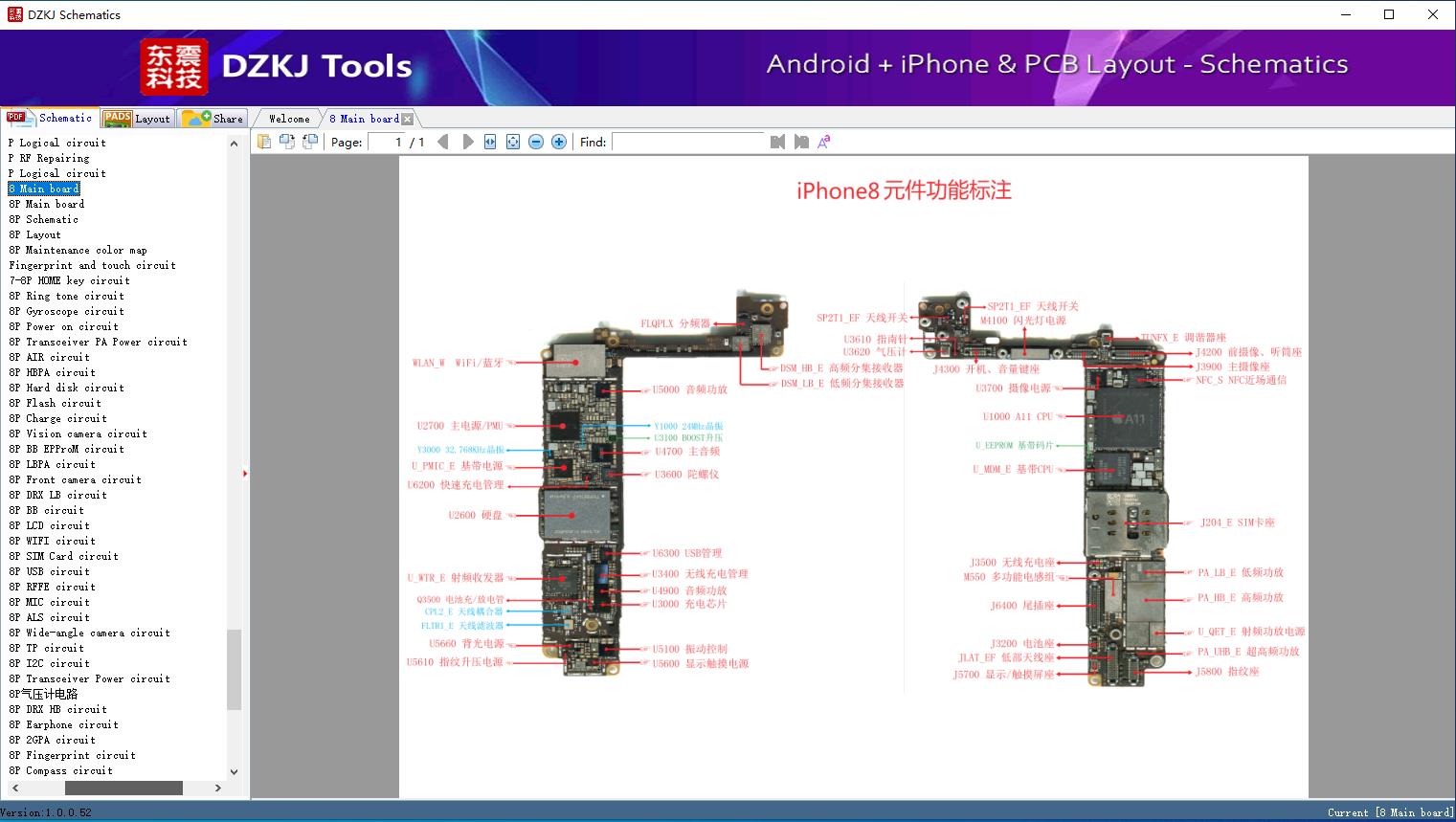Click the find previous result icon
The height and width of the screenshot is (822, 1456).
click(777, 142)
